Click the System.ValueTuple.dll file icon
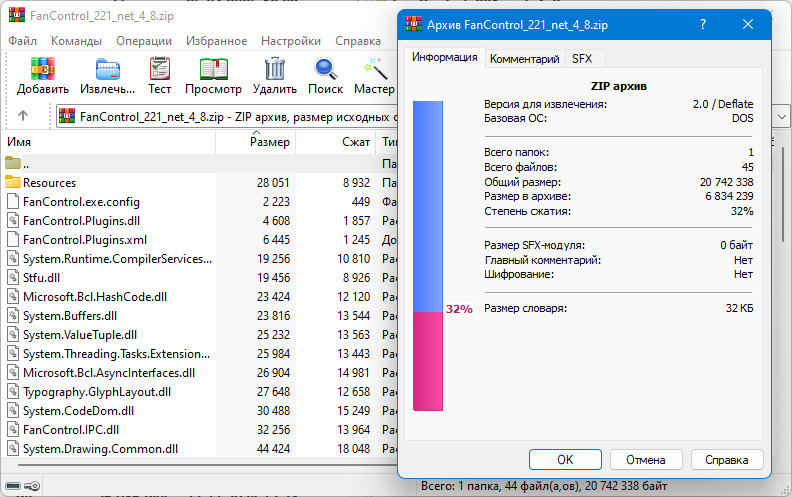Viewport: 792px width, 497px height. (13, 334)
